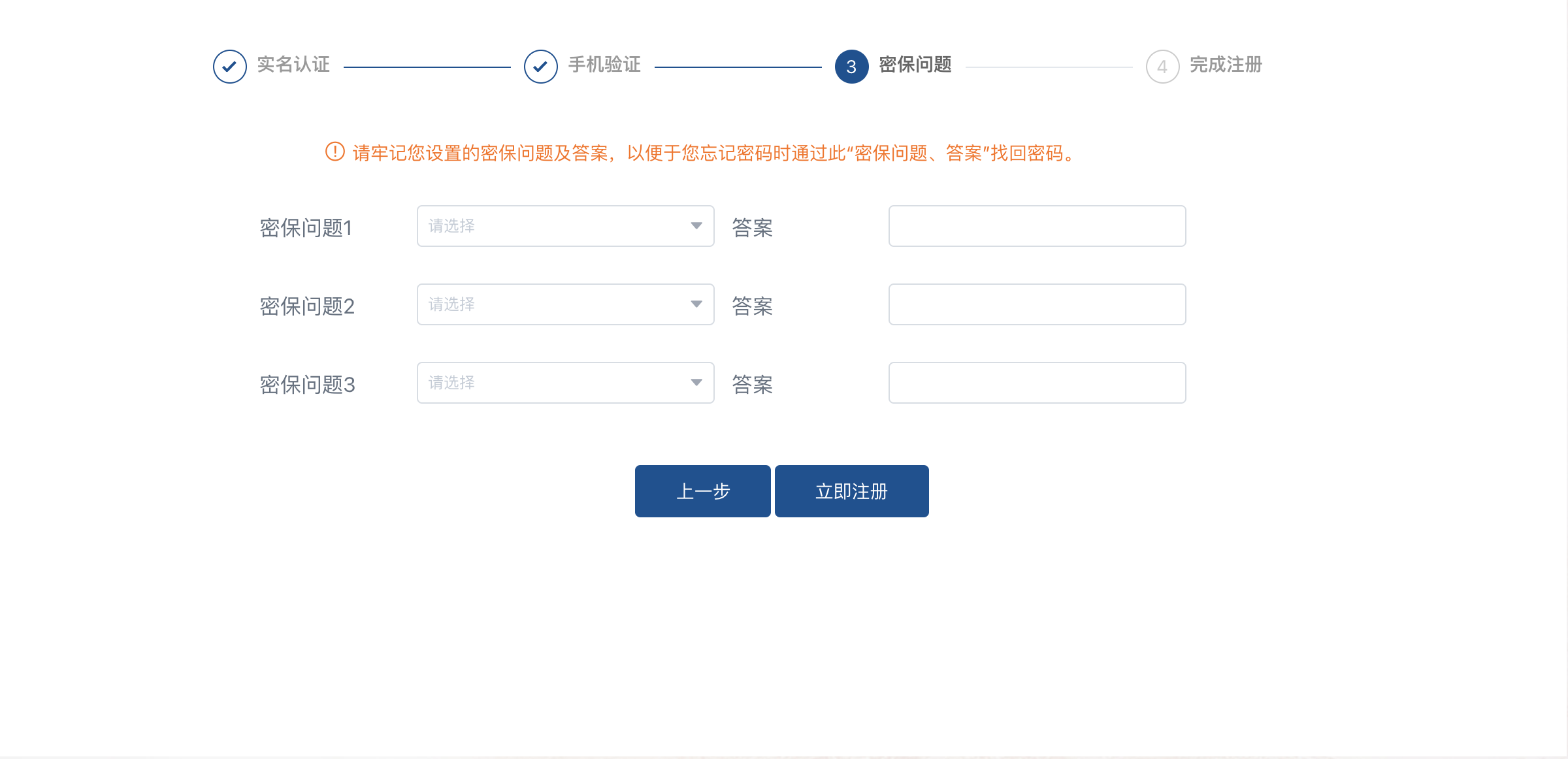Select the 实名认证 step label

tap(293, 65)
